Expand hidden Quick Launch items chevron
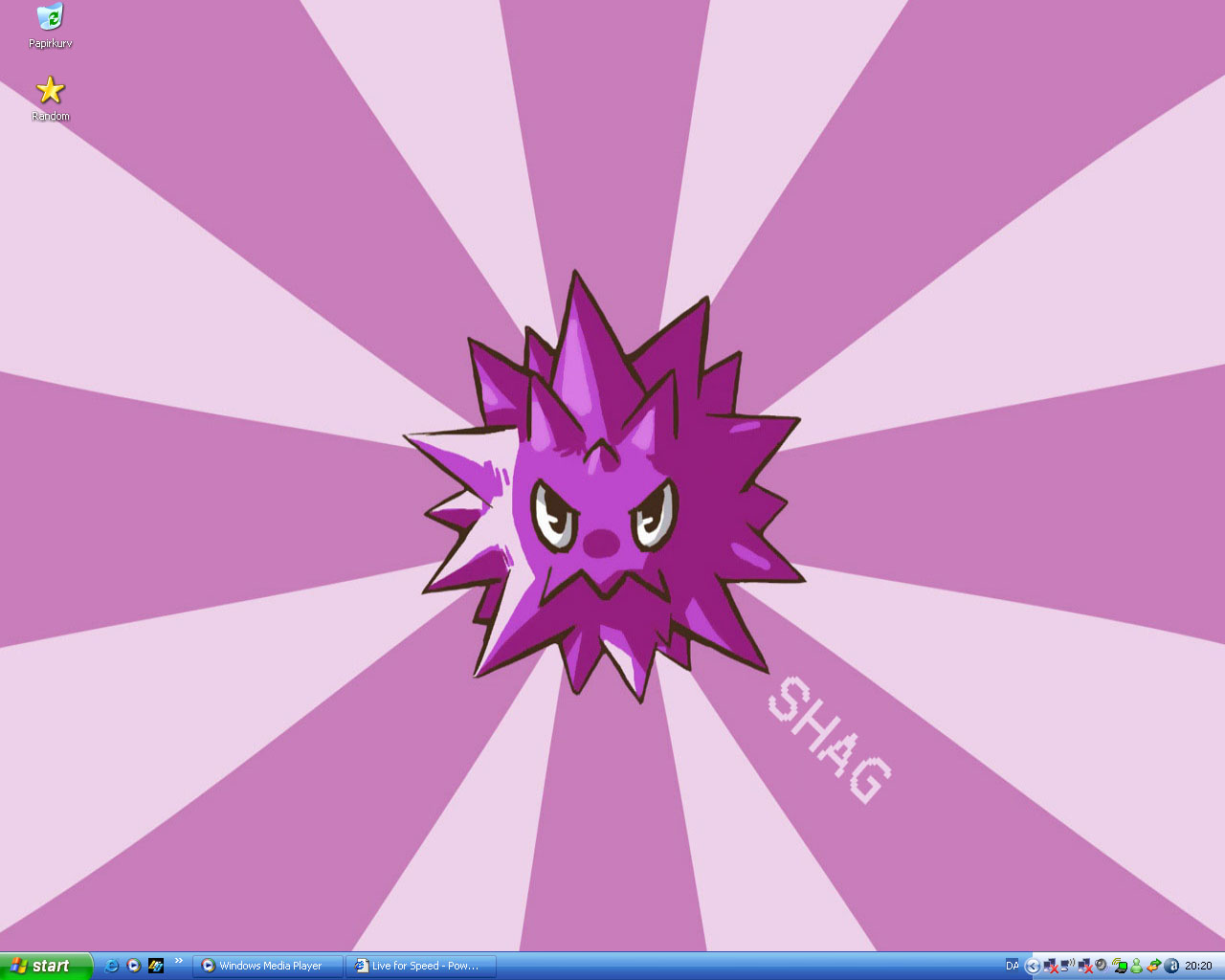The width and height of the screenshot is (1225, 980). point(178,961)
